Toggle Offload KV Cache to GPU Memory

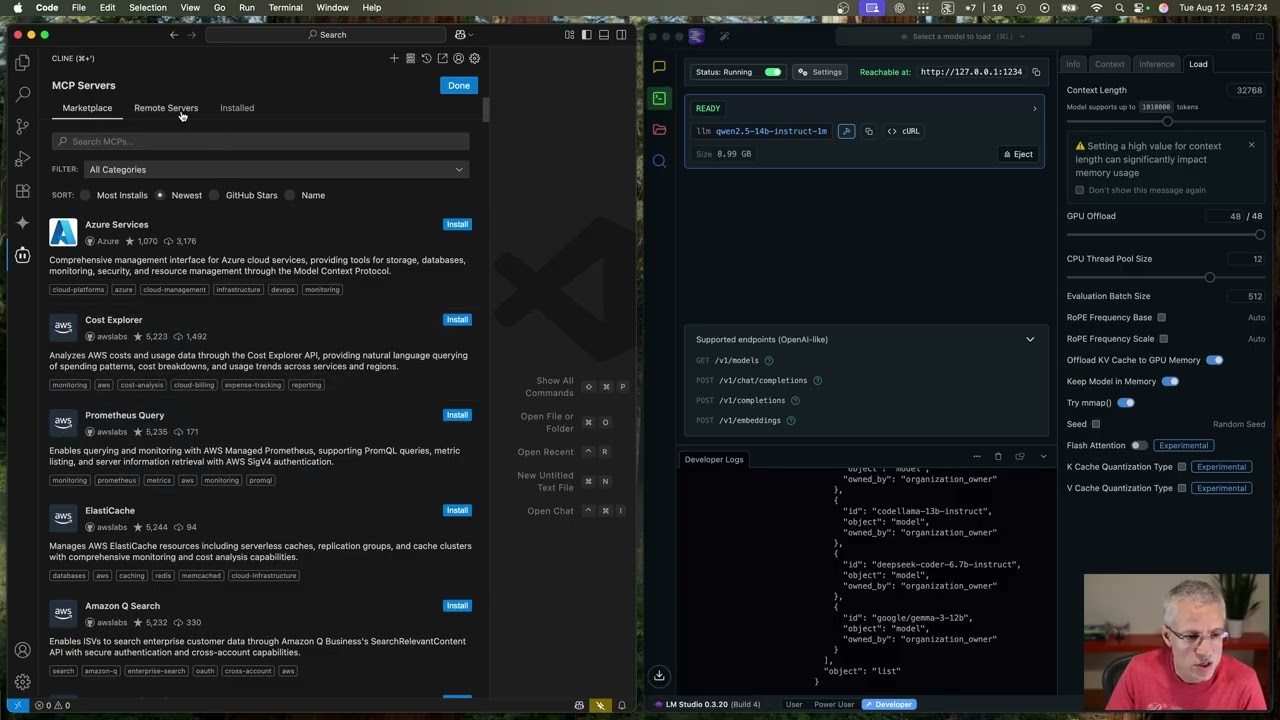click(1214, 360)
